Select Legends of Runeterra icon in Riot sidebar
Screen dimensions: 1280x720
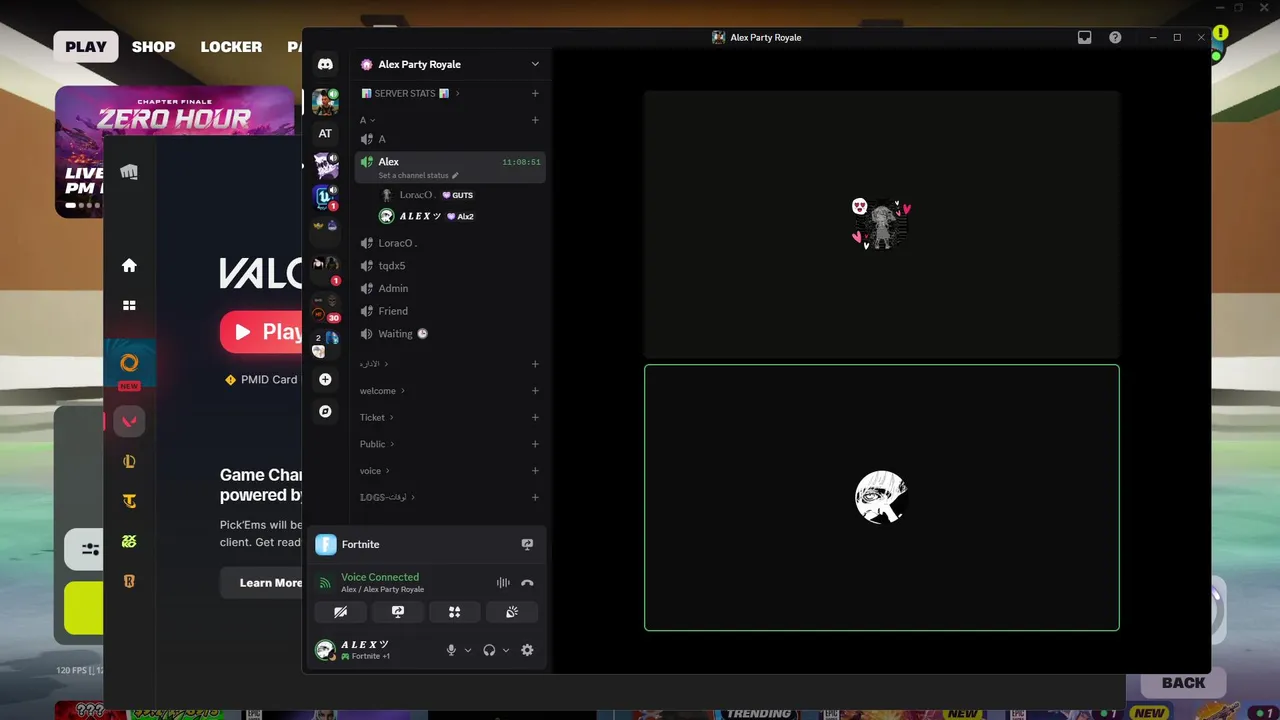pyautogui.click(x=129, y=581)
